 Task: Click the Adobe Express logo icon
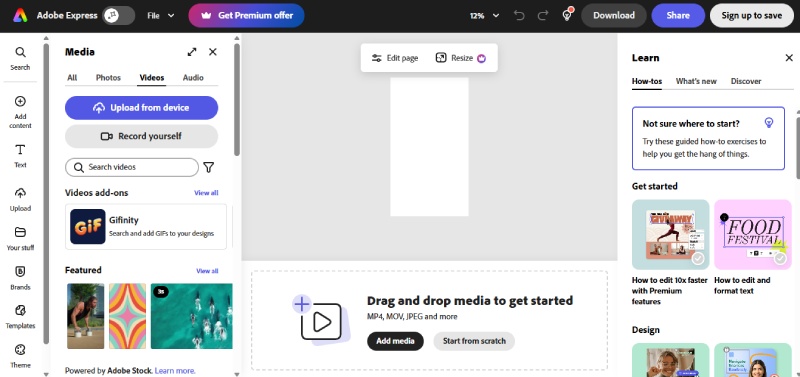tap(20, 15)
